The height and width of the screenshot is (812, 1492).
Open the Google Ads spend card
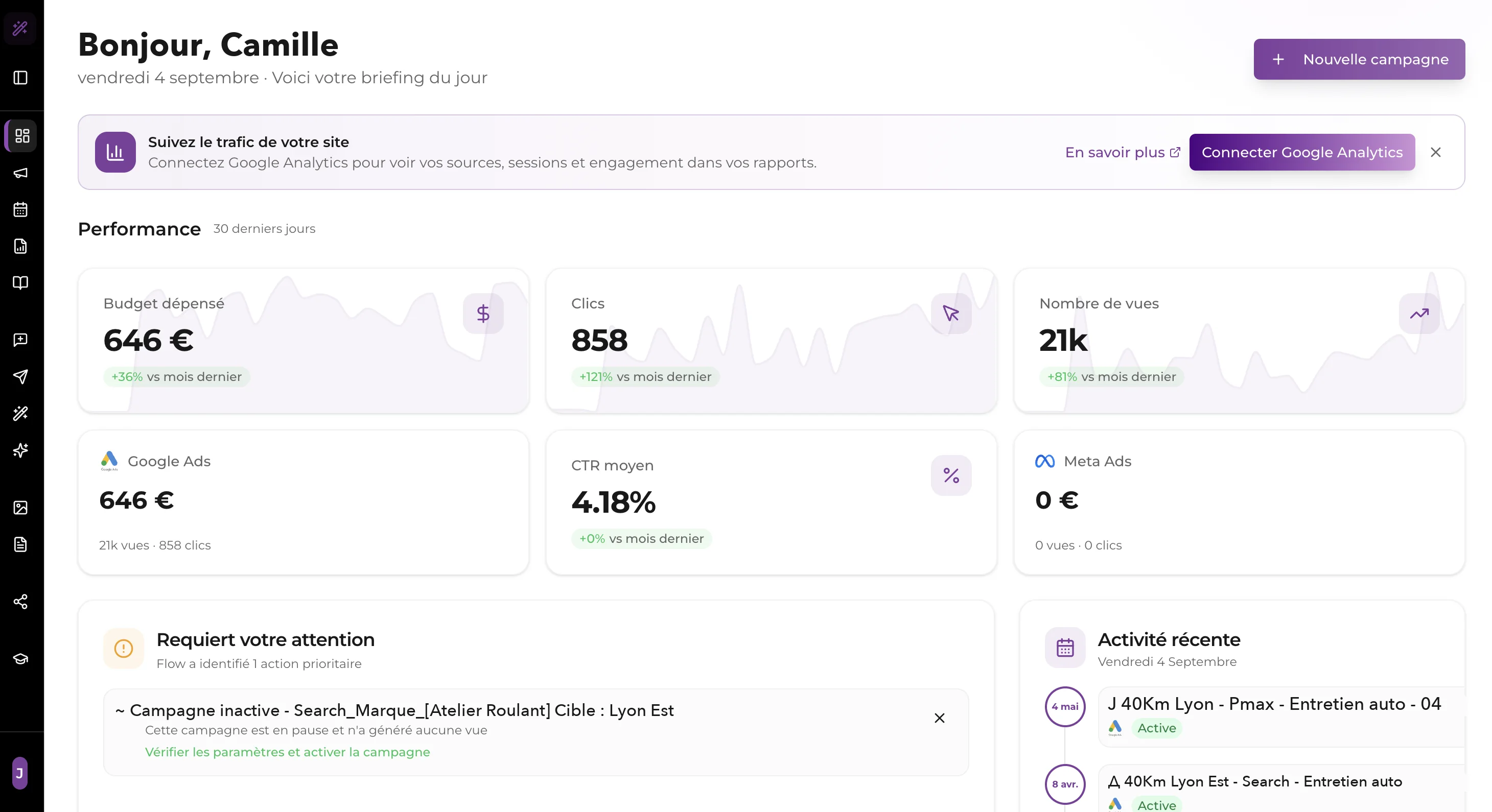click(304, 503)
